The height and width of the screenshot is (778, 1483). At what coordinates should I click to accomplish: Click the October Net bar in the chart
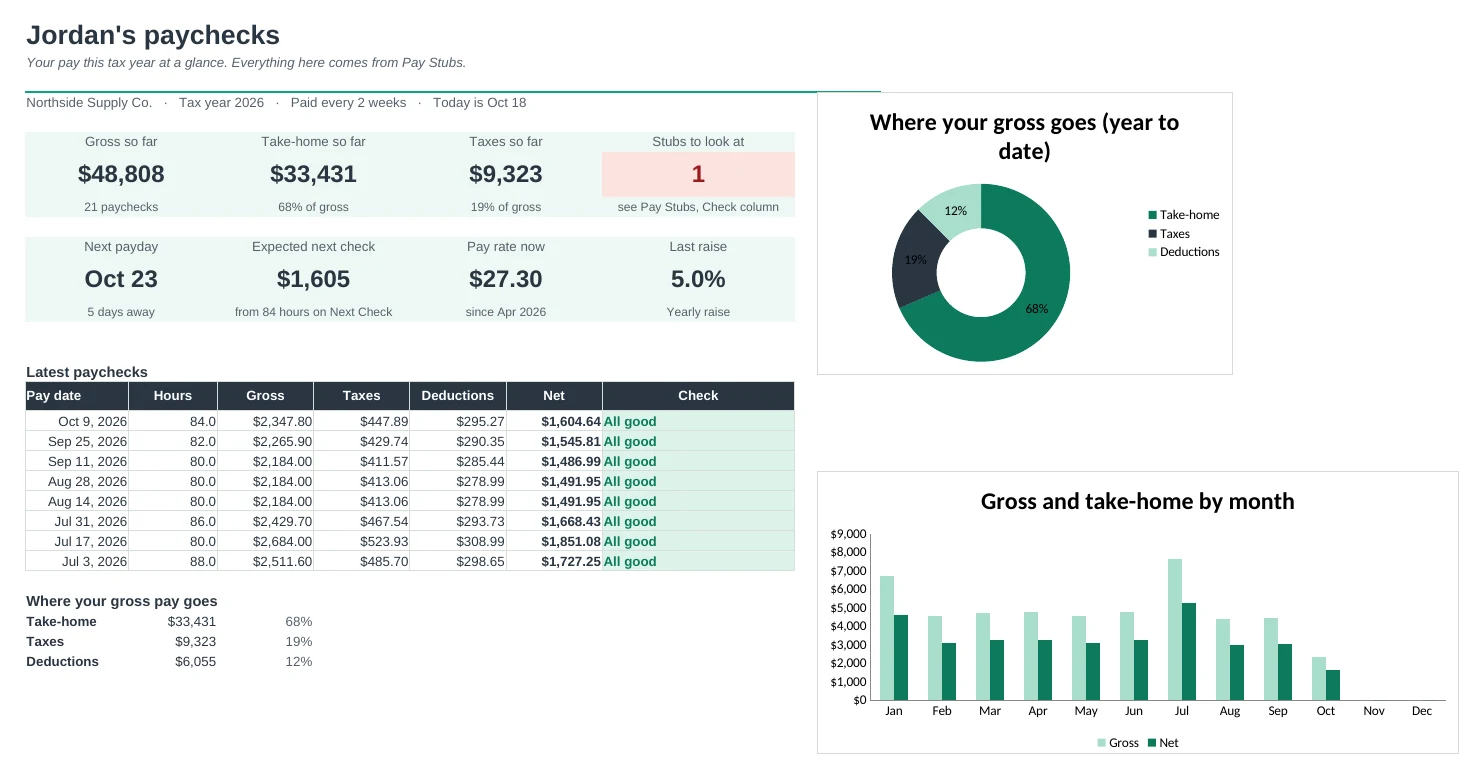click(x=1333, y=685)
